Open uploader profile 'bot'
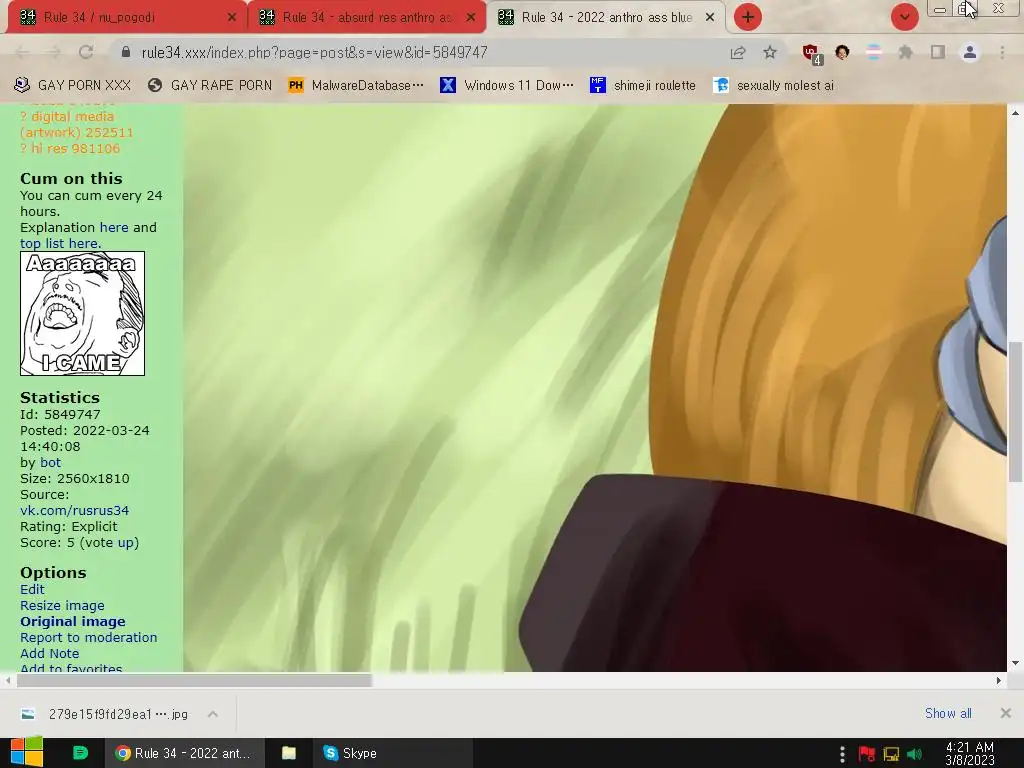This screenshot has height=768, width=1024. [x=50, y=462]
